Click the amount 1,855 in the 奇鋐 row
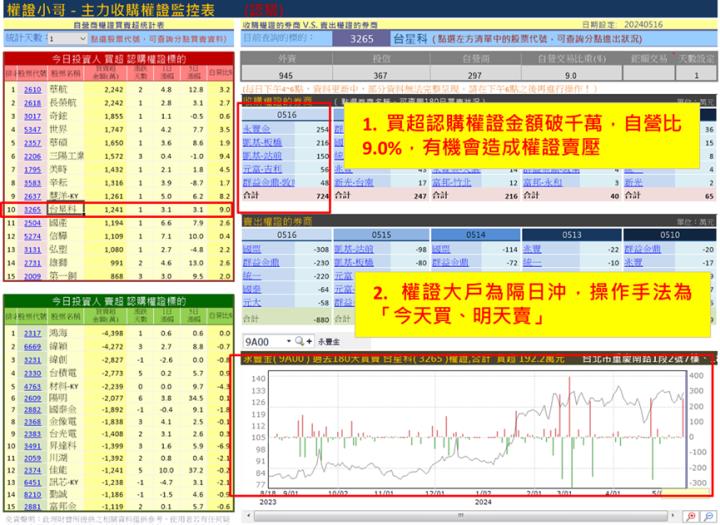Screen dimensions: 720x525 (113, 116)
